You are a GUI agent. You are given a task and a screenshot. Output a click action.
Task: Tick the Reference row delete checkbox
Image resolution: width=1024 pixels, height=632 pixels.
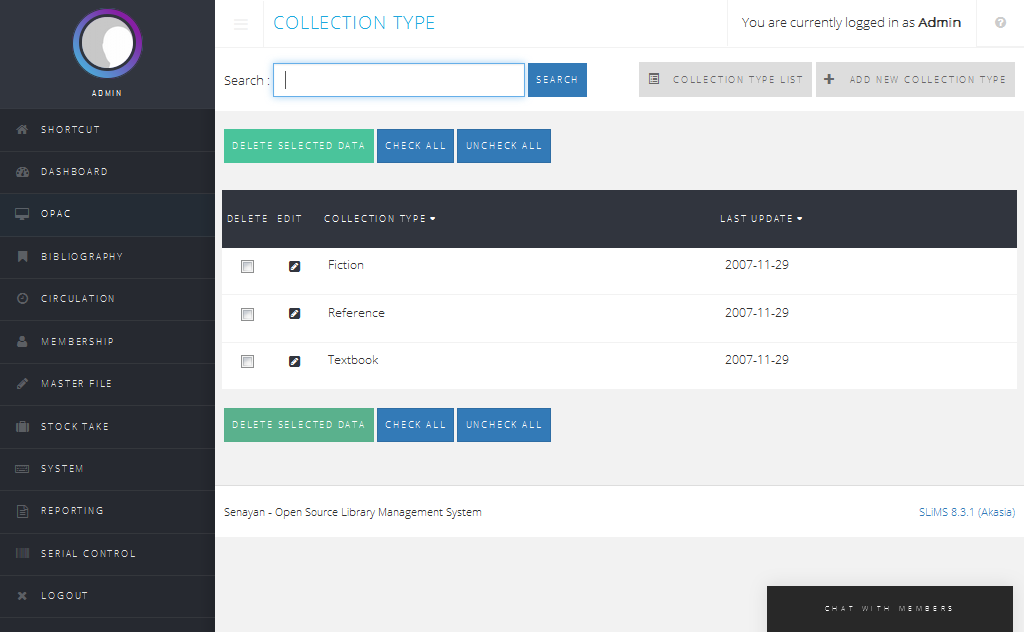(x=248, y=314)
